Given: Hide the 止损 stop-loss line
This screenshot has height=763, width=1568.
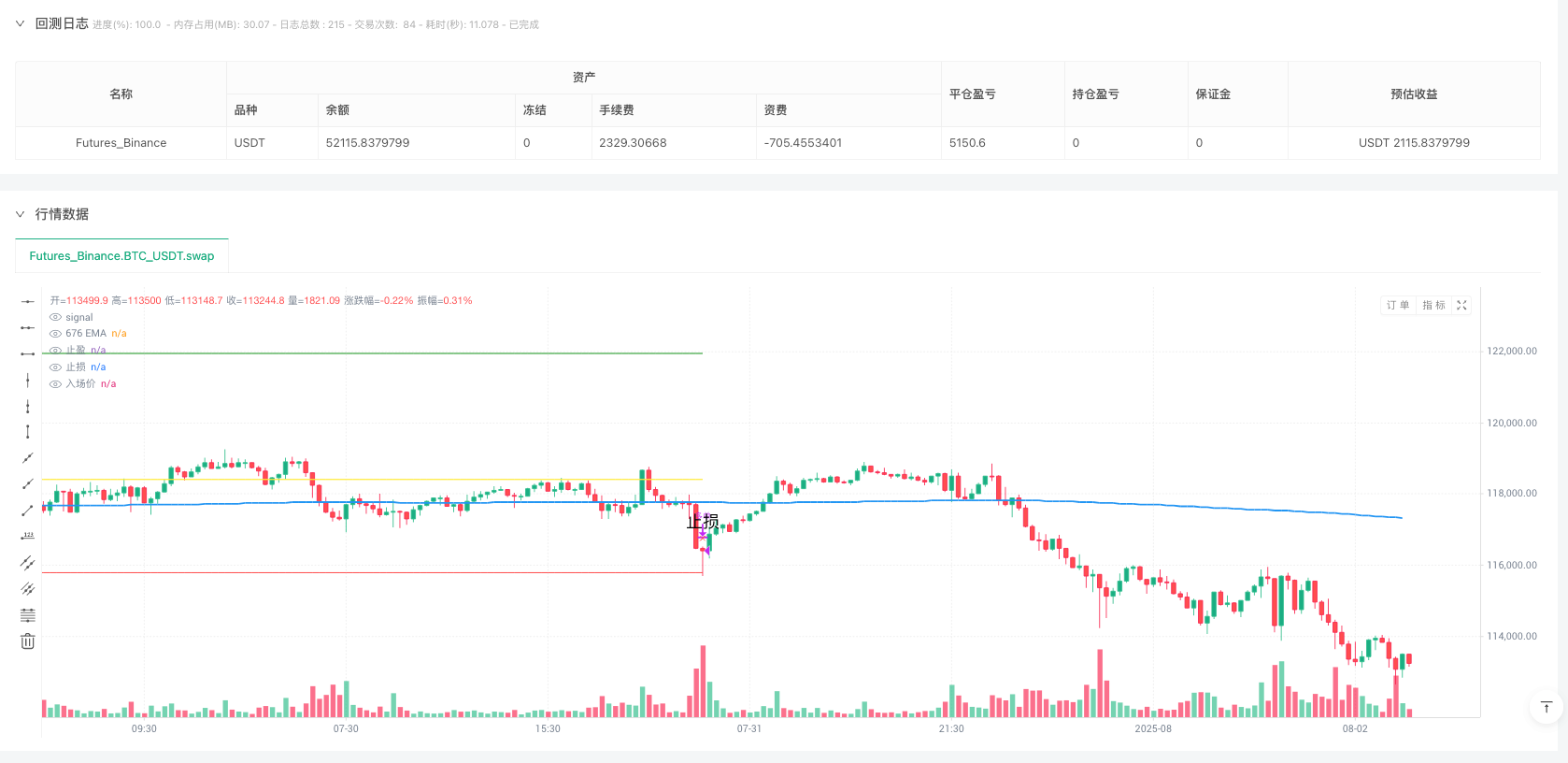Looking at the screenshot, I should pyautogui.click(x=54, y=367).
